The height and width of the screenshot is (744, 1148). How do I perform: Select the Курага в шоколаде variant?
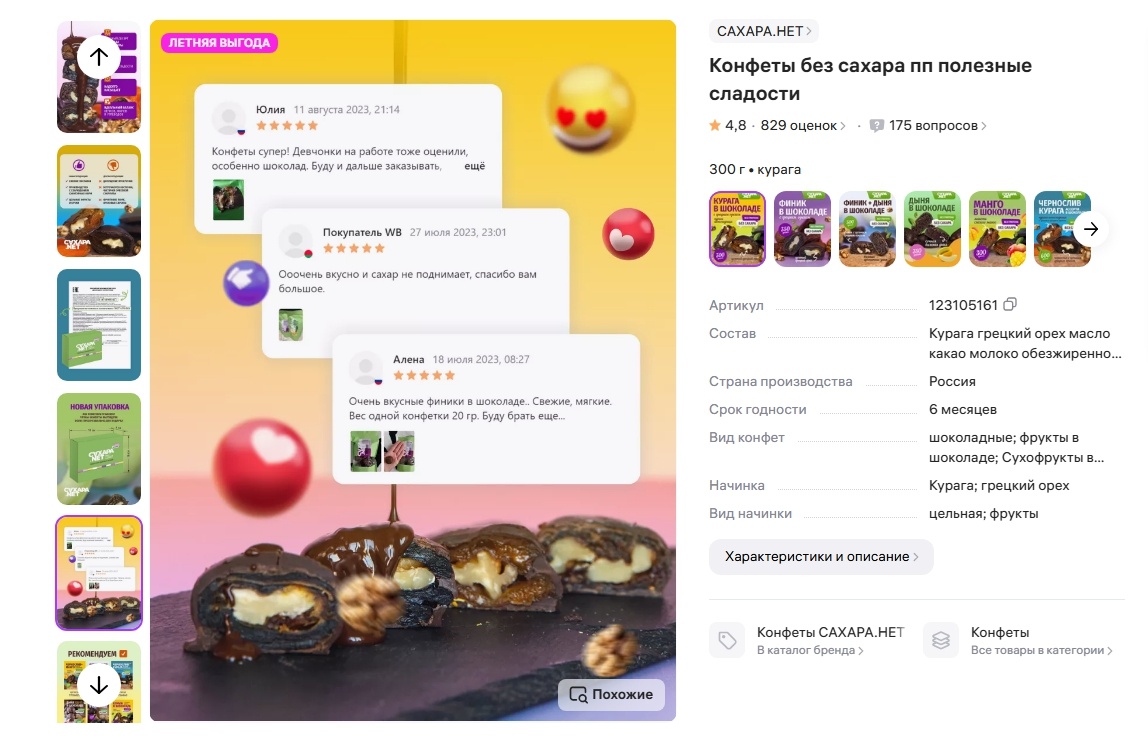737,228
